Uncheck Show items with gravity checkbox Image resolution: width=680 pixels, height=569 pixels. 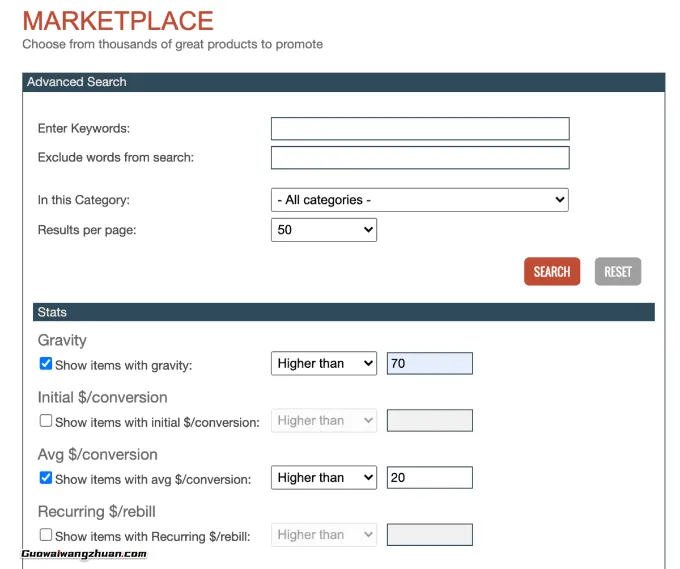[x=46, y=364]
